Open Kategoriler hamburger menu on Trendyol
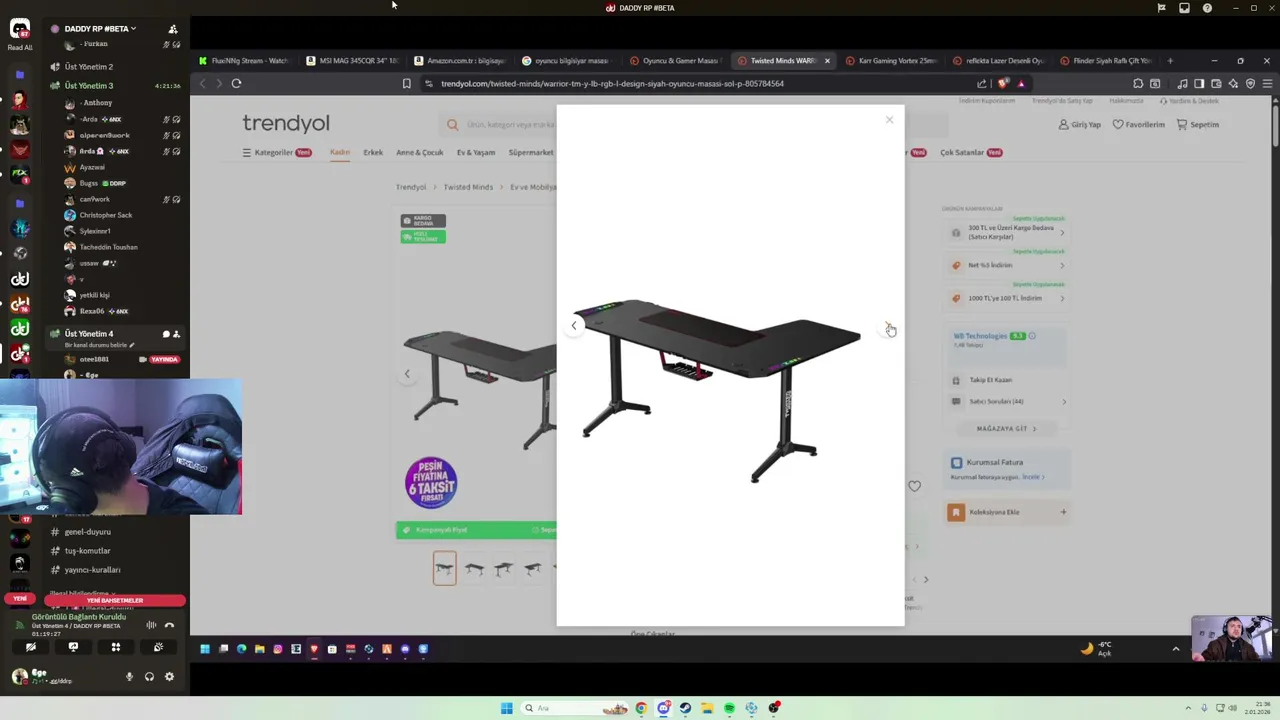 click(277, 153)
